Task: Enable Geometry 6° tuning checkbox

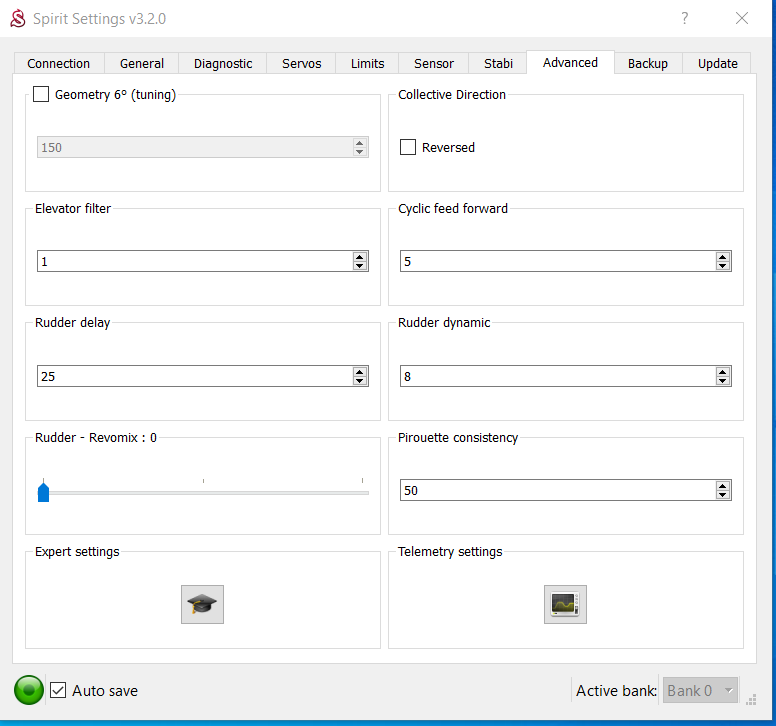Action: [41, 95]
